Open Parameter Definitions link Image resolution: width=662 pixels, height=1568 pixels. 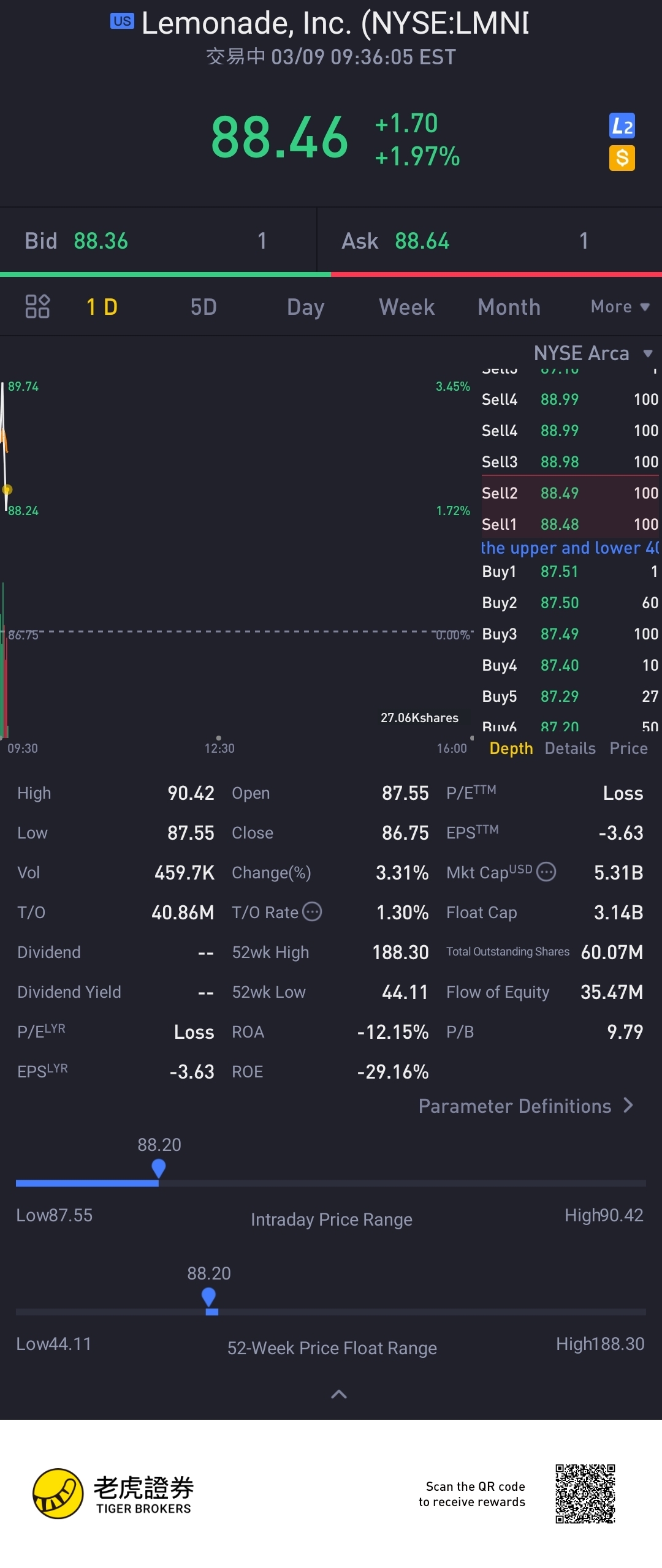(525, 1106)
